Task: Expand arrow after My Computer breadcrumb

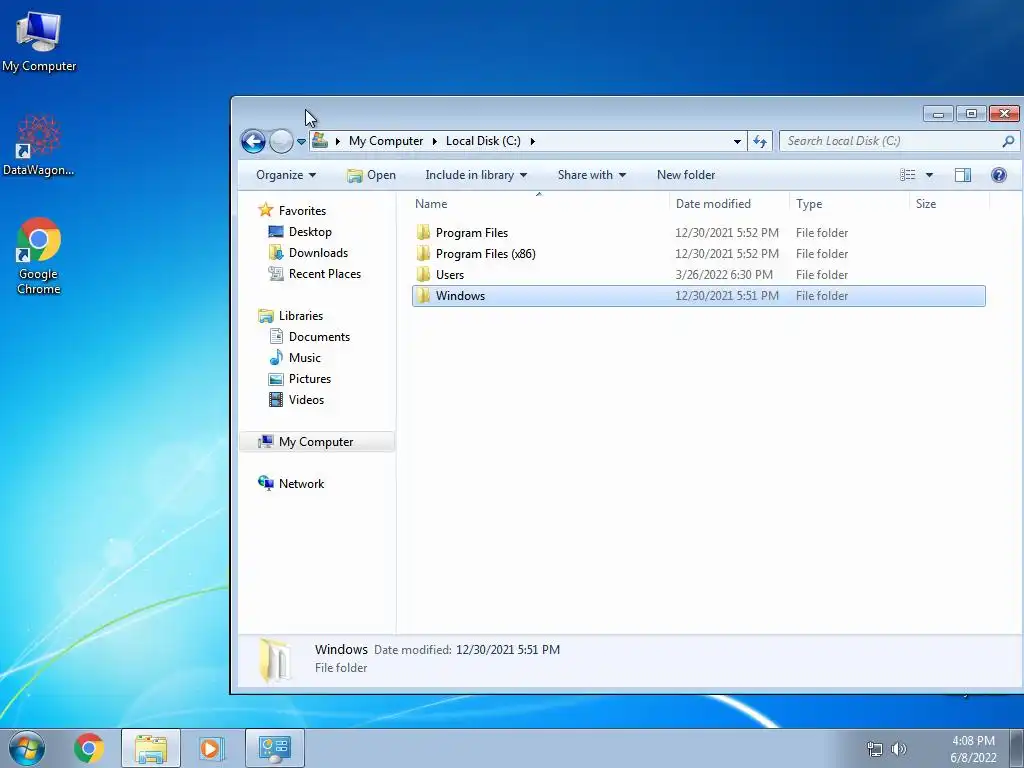Action: (x=434, y=141)
